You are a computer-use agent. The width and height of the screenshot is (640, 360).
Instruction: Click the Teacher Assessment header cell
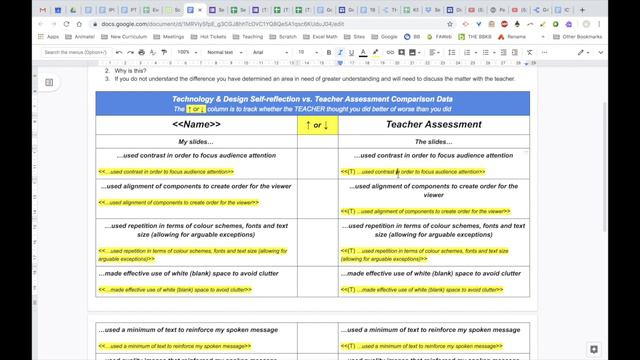point(434,124)
